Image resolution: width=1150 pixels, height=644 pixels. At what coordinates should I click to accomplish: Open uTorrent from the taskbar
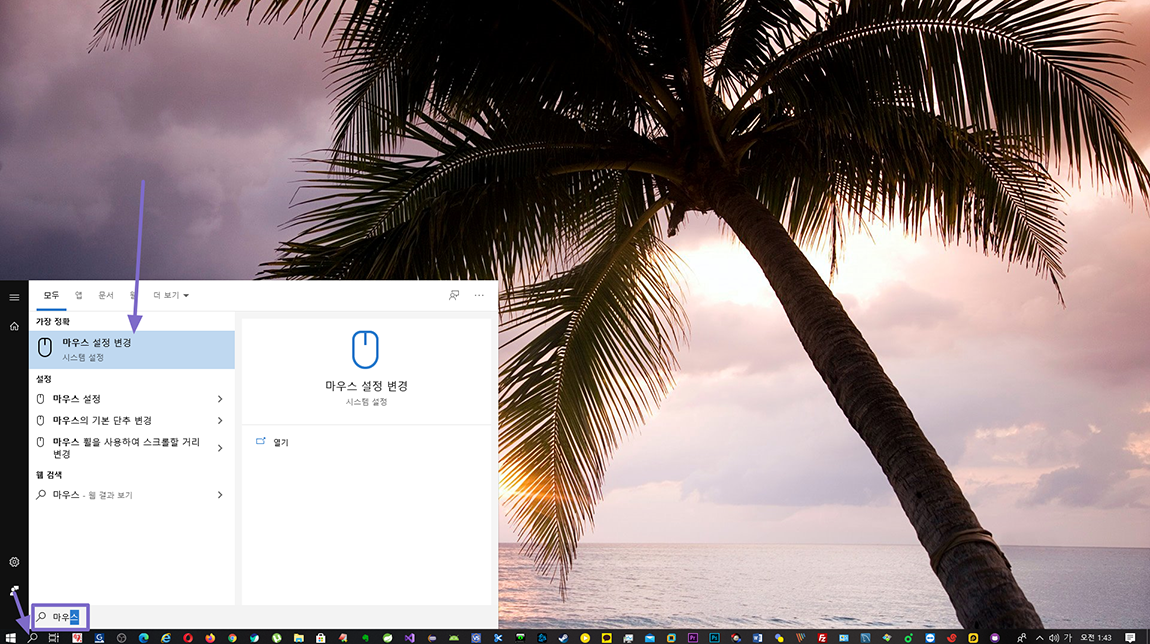click(276, 637)
